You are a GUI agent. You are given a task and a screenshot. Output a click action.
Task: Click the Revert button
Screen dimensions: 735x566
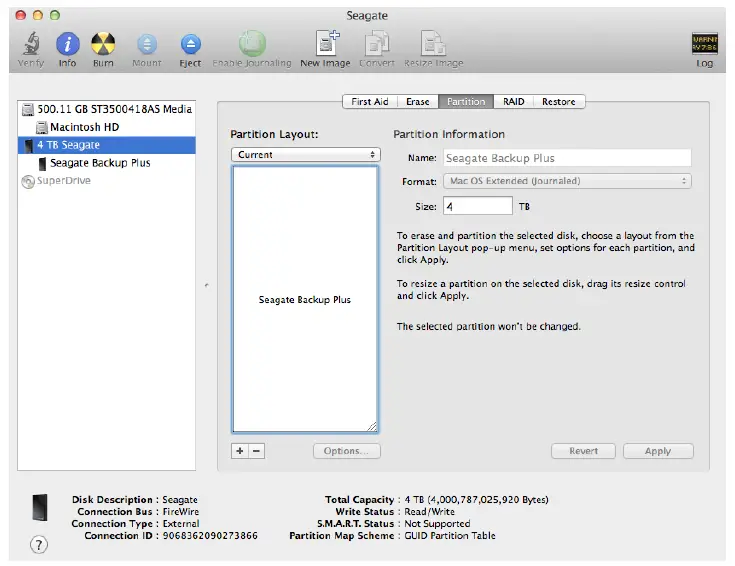point(583,451)
